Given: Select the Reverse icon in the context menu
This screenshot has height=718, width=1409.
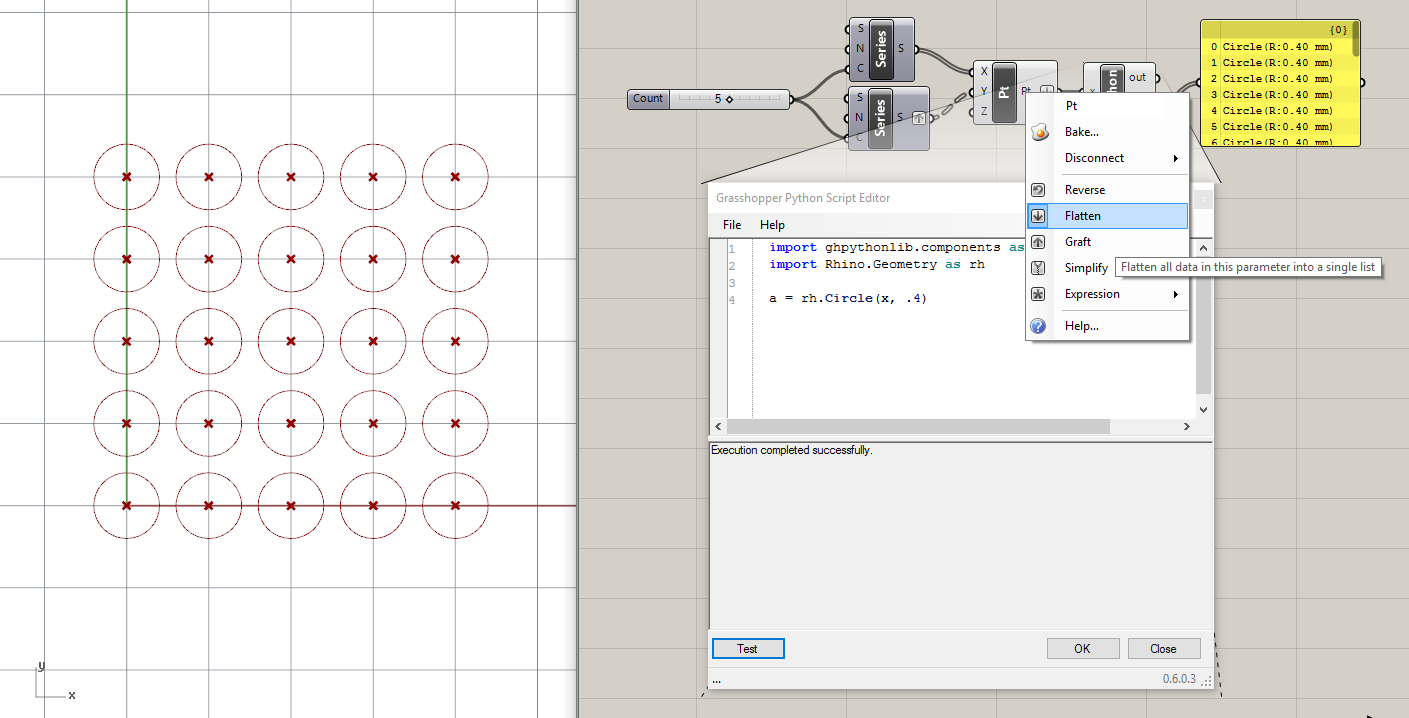Looking at the screenshot, I should pos(1038,189).
